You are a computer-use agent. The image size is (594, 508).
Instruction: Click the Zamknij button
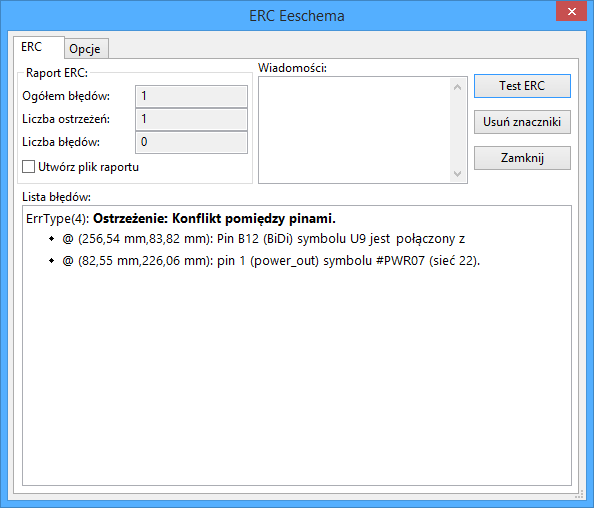(522, 158)
